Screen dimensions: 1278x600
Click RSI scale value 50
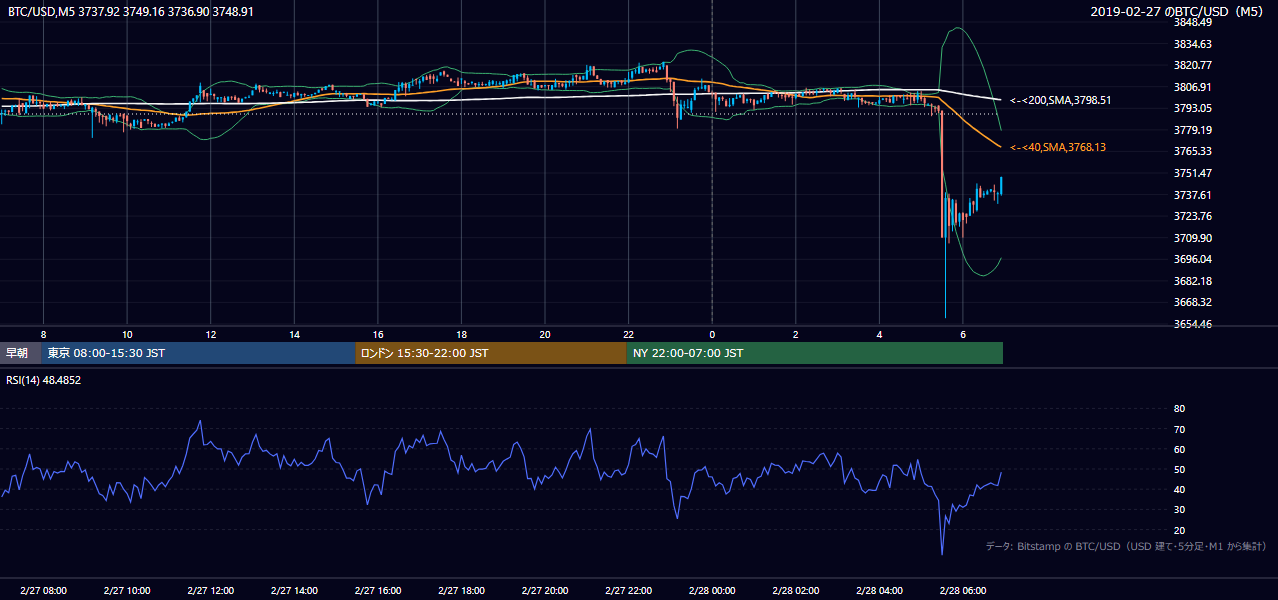click(1179, 469)
